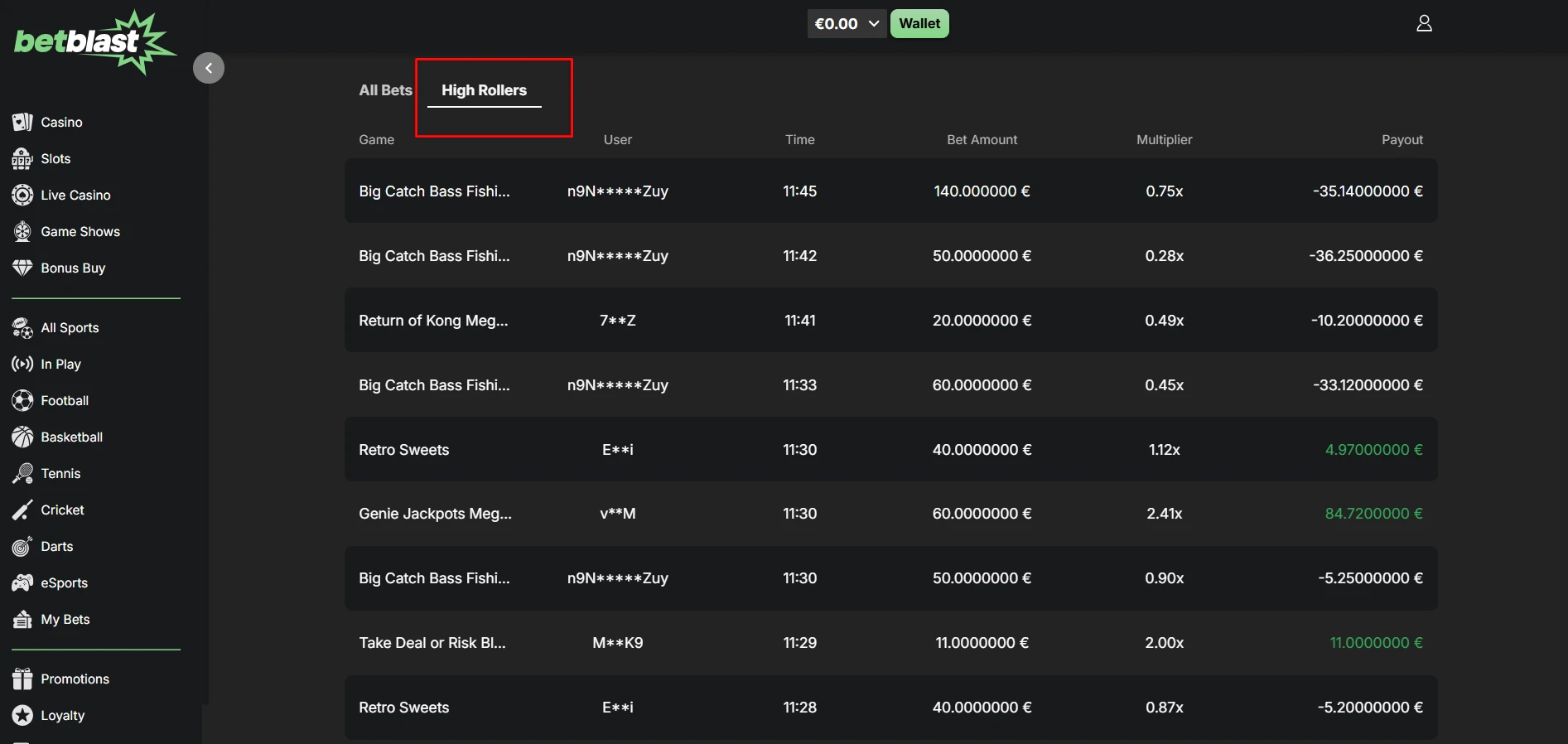Select the High Rollers tab

tap(485, 90)
